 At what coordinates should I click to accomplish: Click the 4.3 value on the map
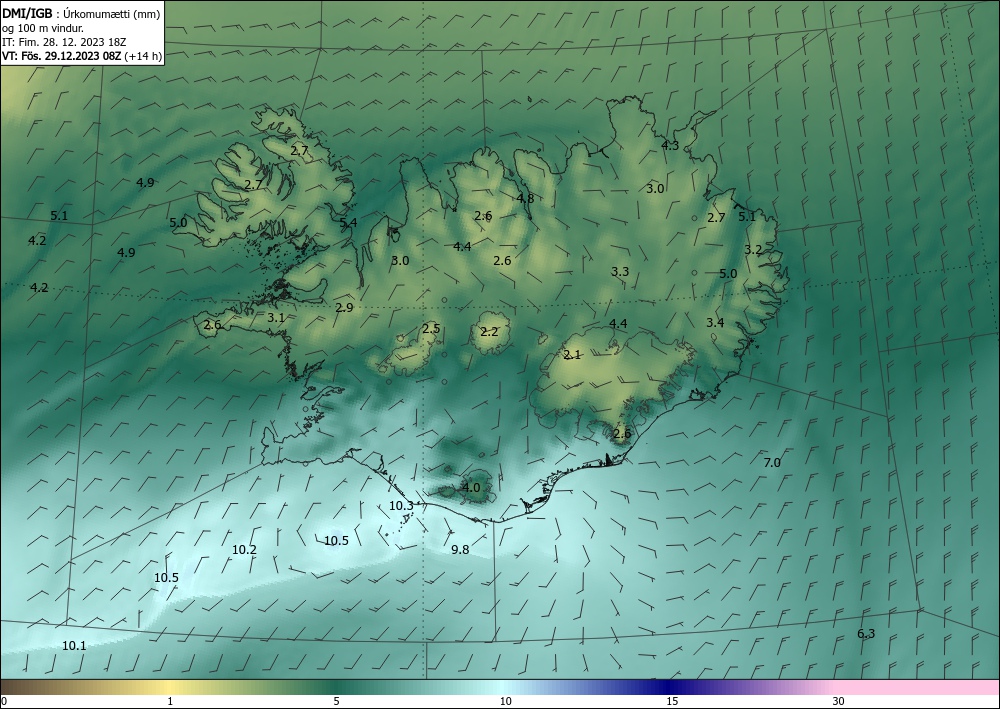pos(670,145)
